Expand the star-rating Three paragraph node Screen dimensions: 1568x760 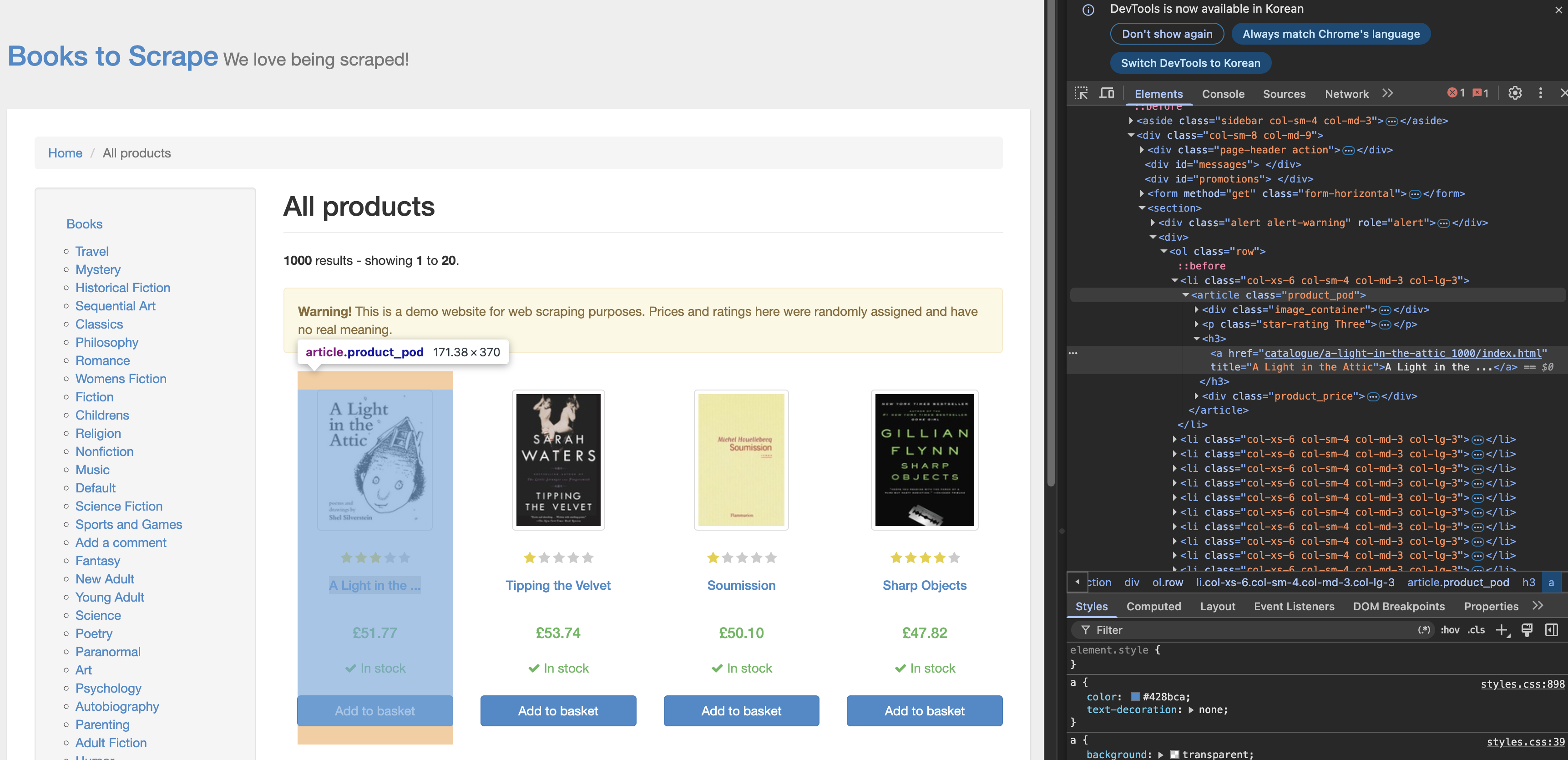point(1197,324)
